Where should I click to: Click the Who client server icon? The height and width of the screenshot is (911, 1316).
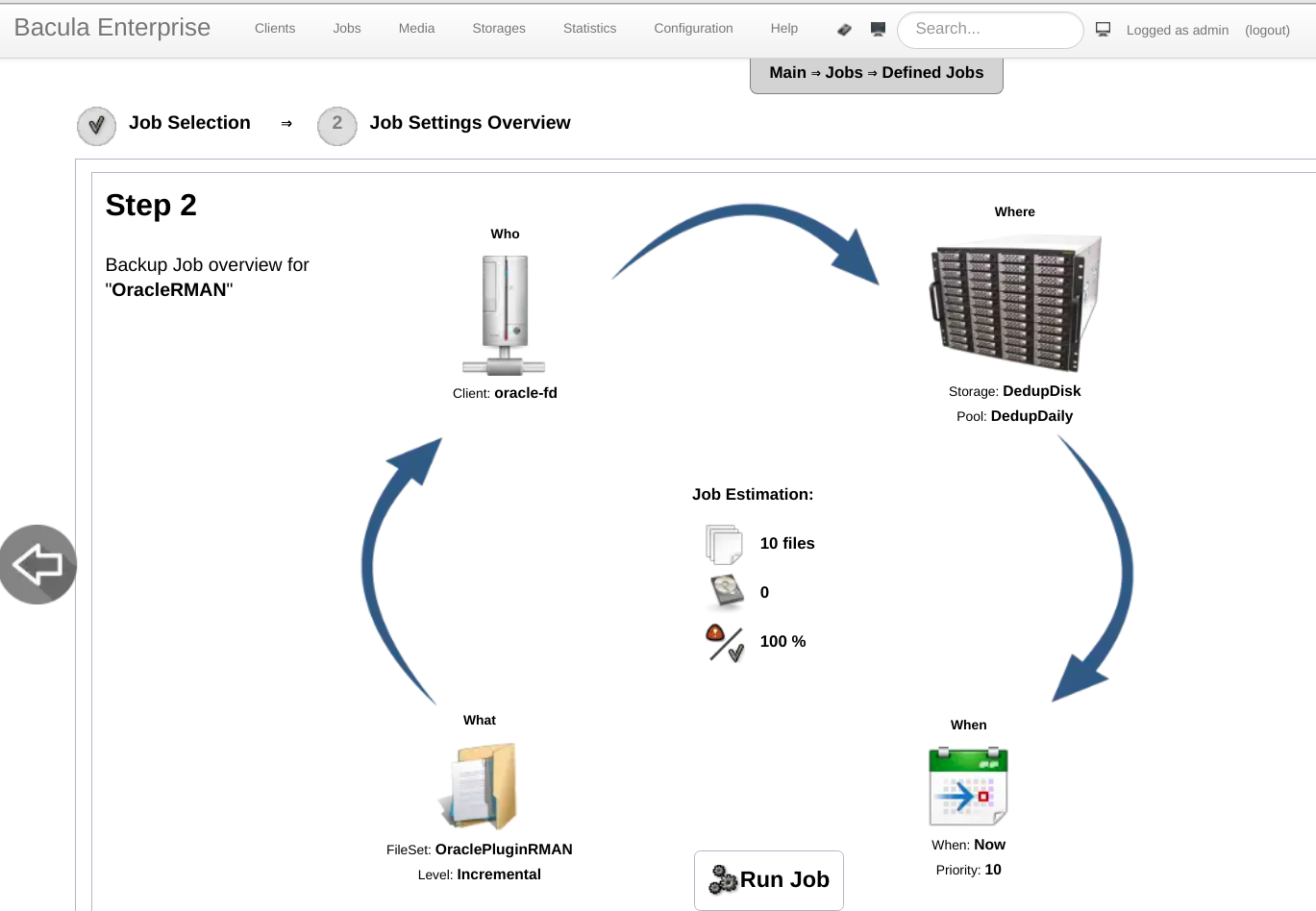pyautogui.click(x=505, y=314)
